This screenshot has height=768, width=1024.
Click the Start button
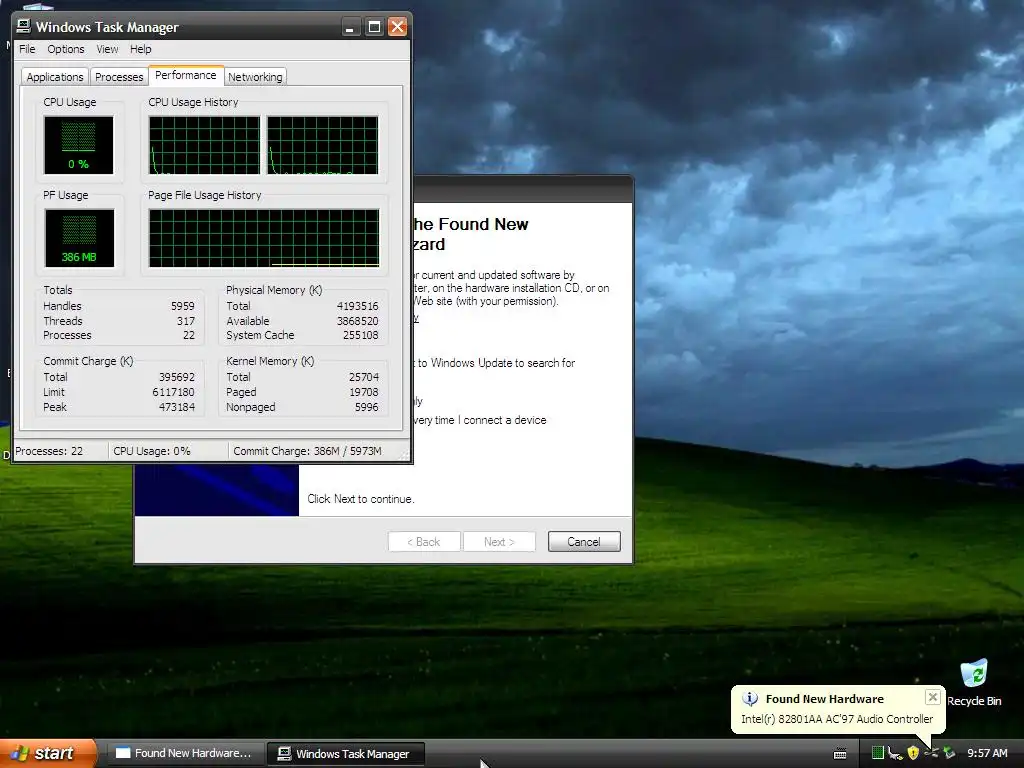pos(49,753)
